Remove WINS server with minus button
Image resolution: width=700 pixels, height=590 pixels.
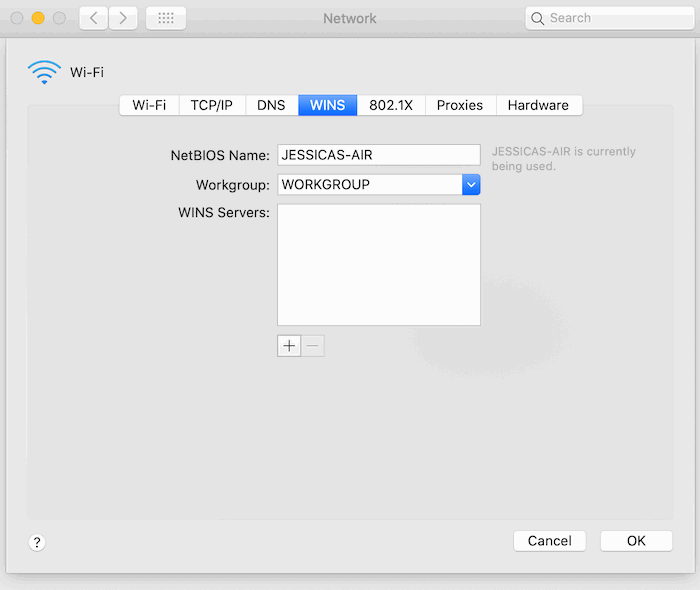(x=313, y=346)
